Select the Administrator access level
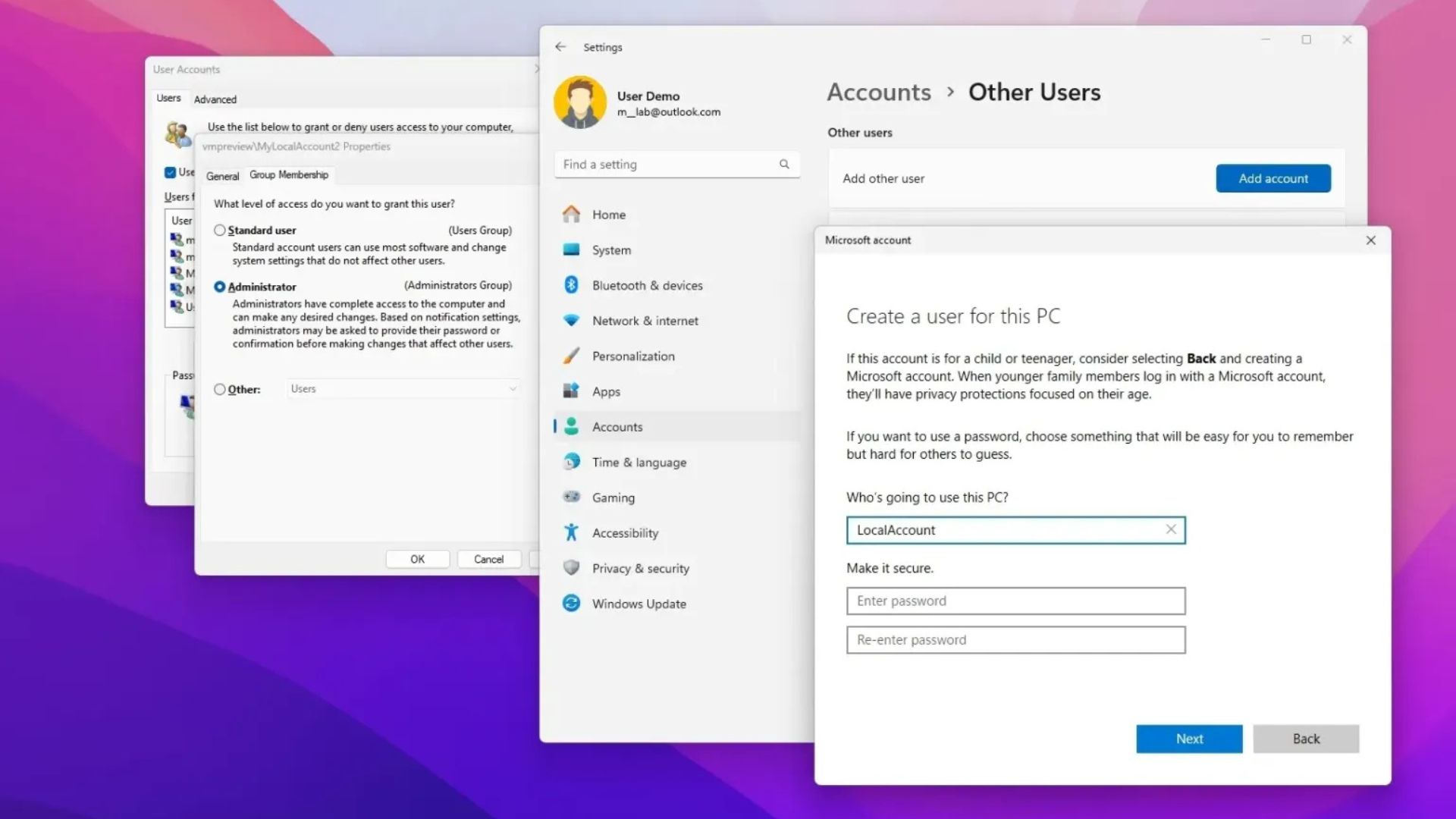 [220, 287]
